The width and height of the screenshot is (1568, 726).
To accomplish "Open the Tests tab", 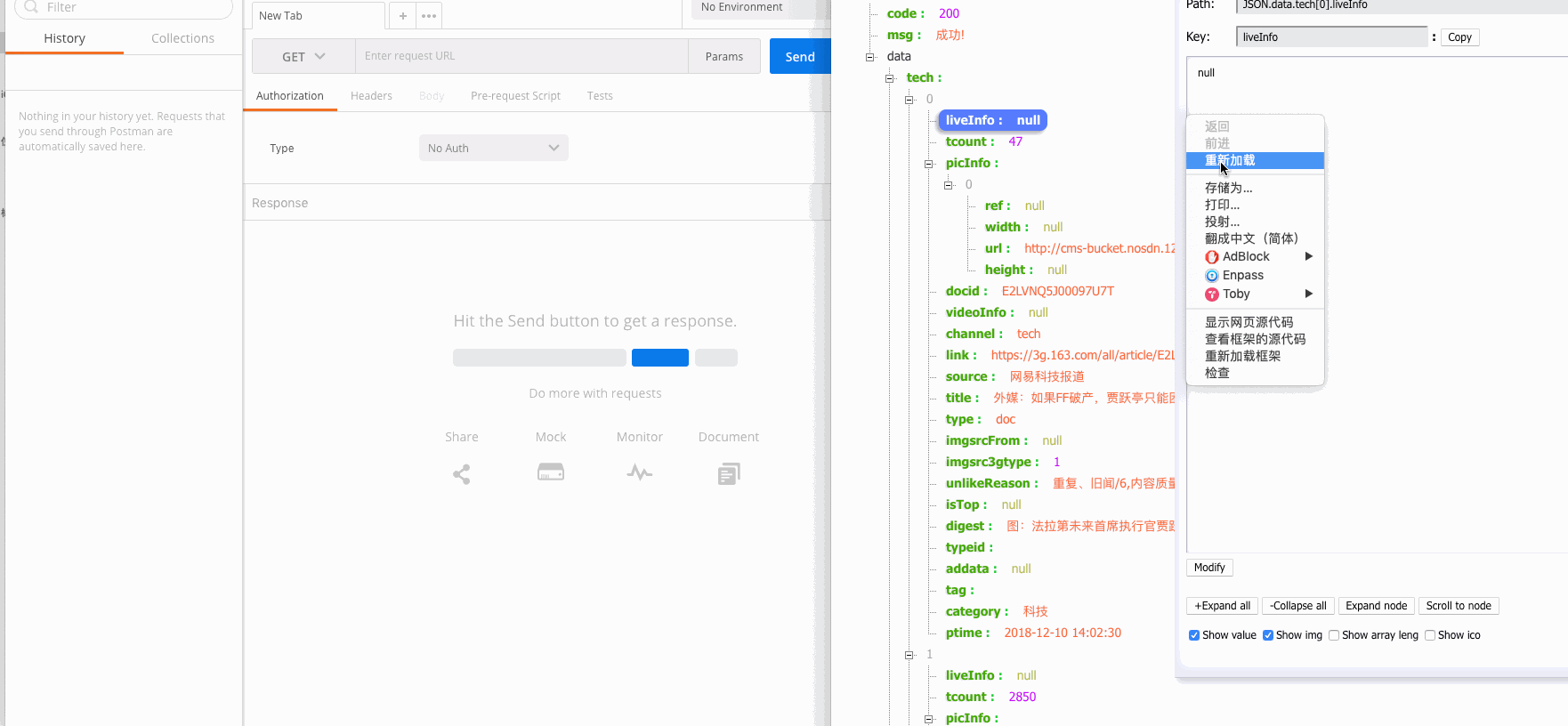I will click(600, 96).
